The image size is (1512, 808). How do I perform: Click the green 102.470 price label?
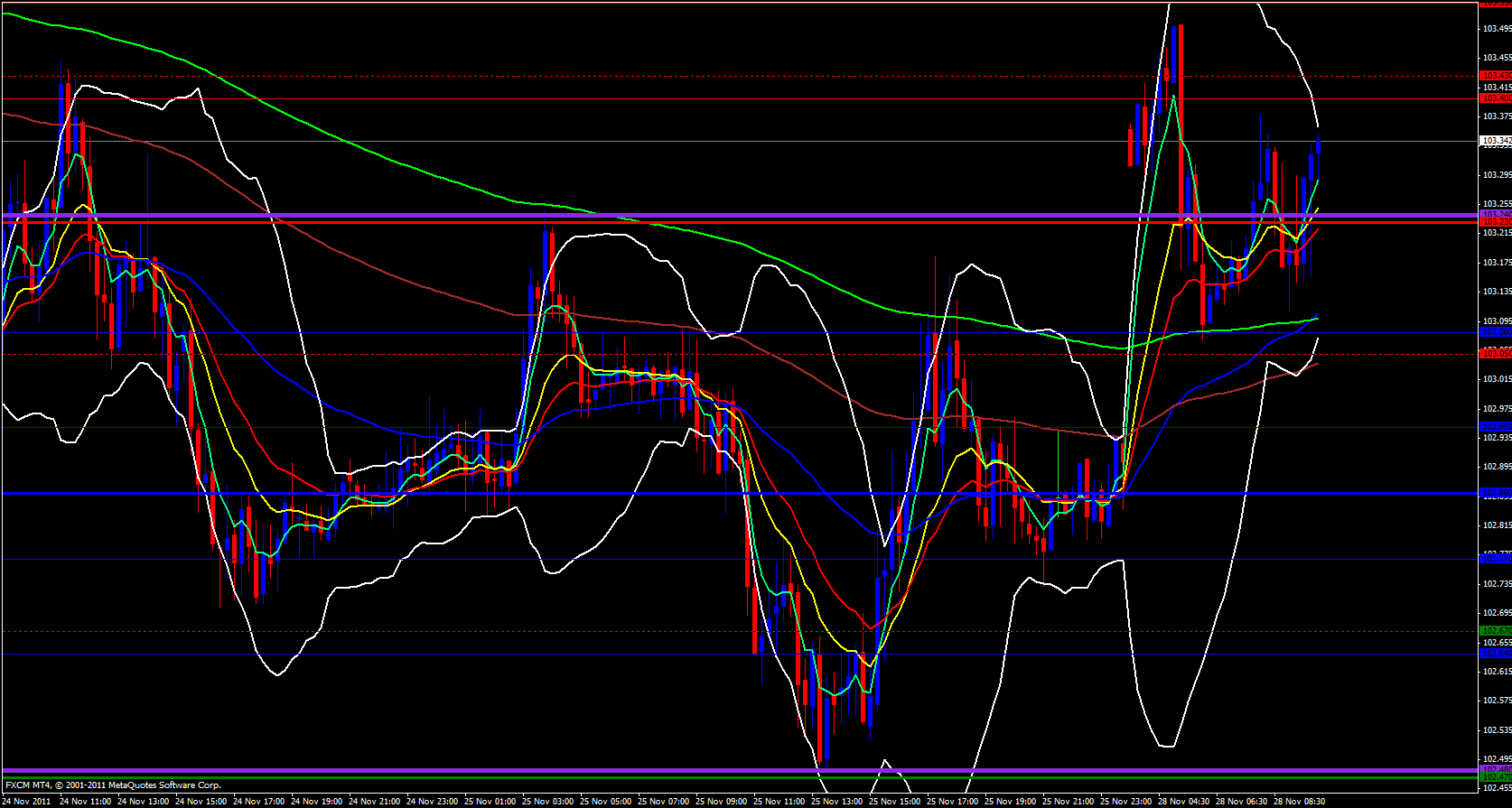point(1495,776)
